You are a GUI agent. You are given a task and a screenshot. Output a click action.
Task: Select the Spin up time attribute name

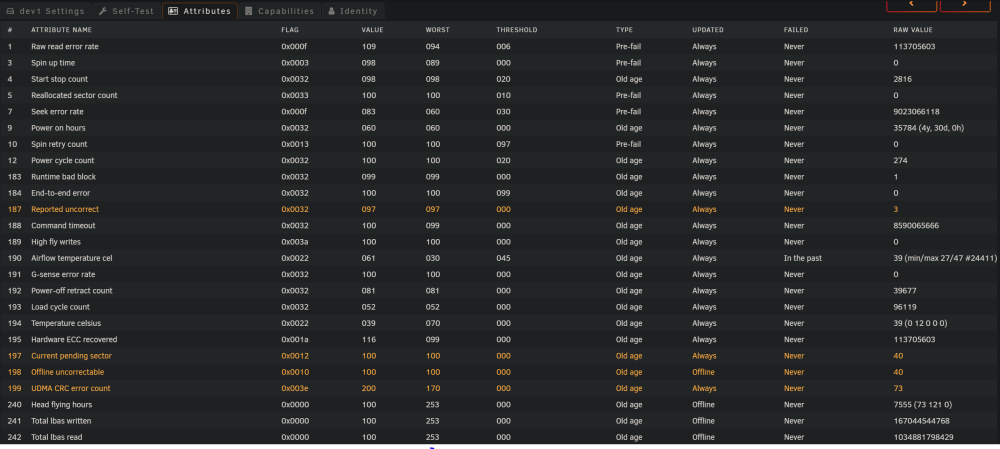53,63
